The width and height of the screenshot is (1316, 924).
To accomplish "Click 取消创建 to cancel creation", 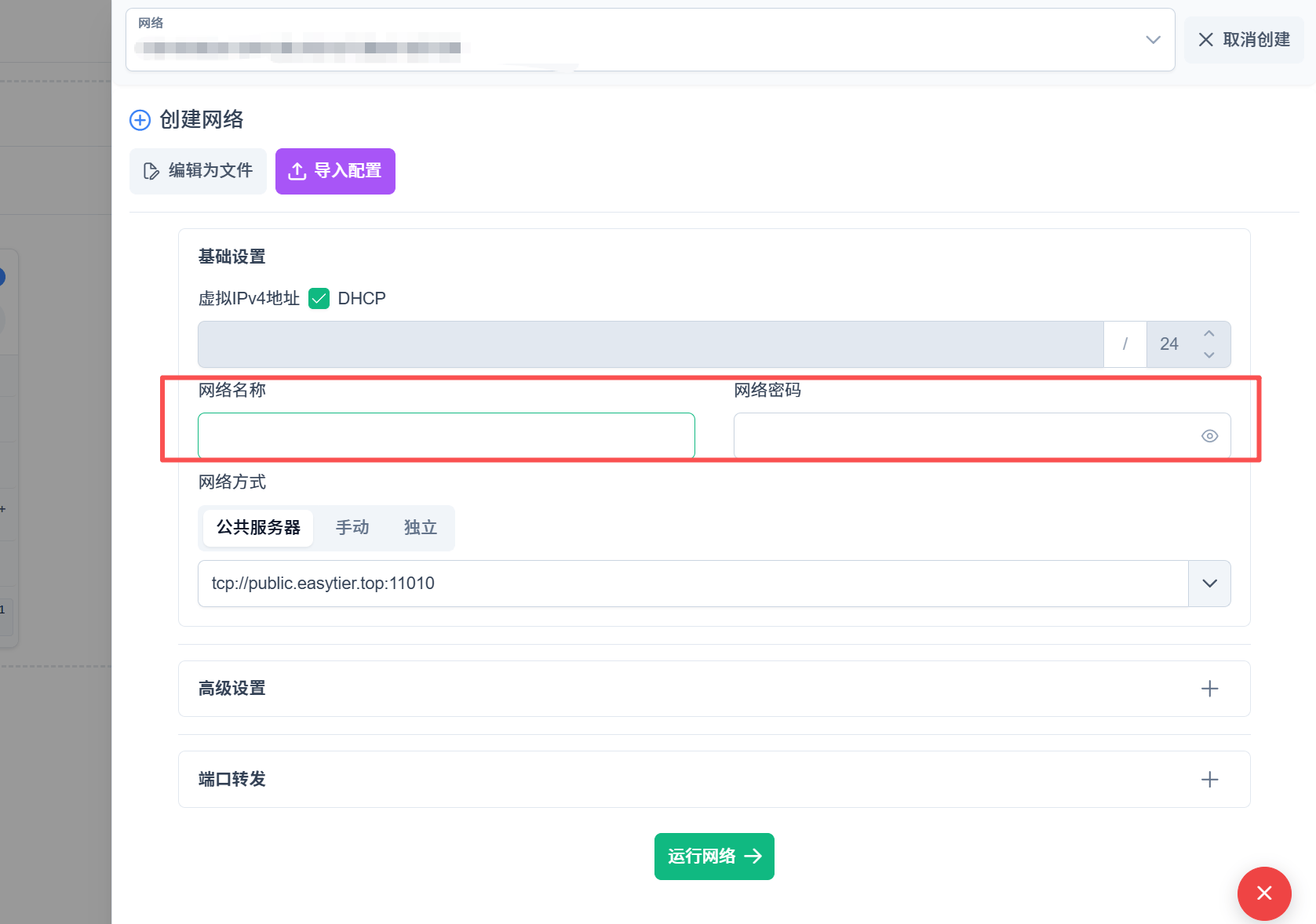I will (1244, 40).
